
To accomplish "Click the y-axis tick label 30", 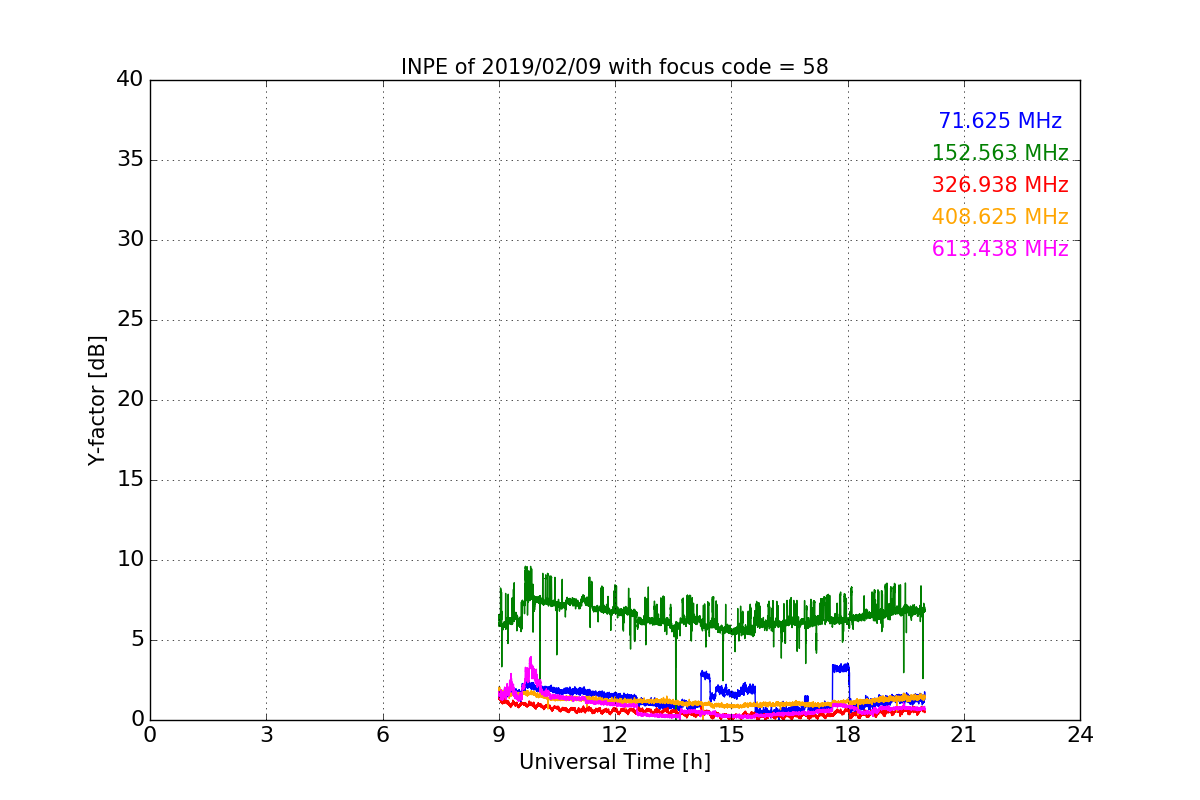I will click(130, 240).
